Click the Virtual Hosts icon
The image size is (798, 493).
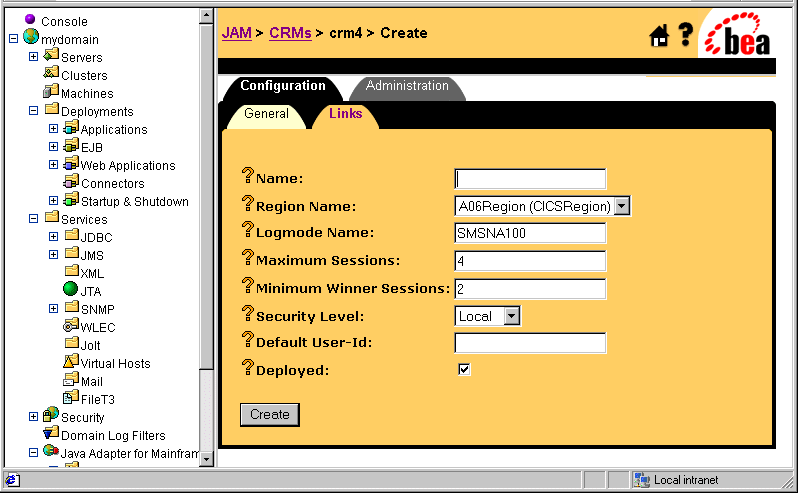[71, 361]
